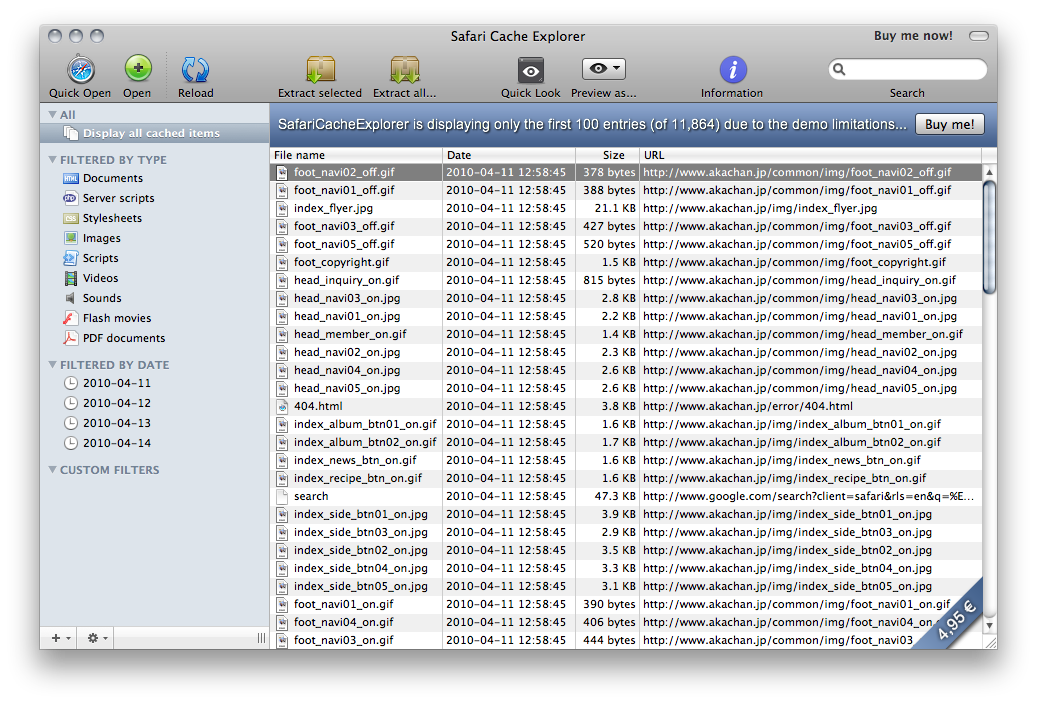Screen dimensions: 1037x704
Task: Click the Buy me! button
Action: tap(950, 124)
